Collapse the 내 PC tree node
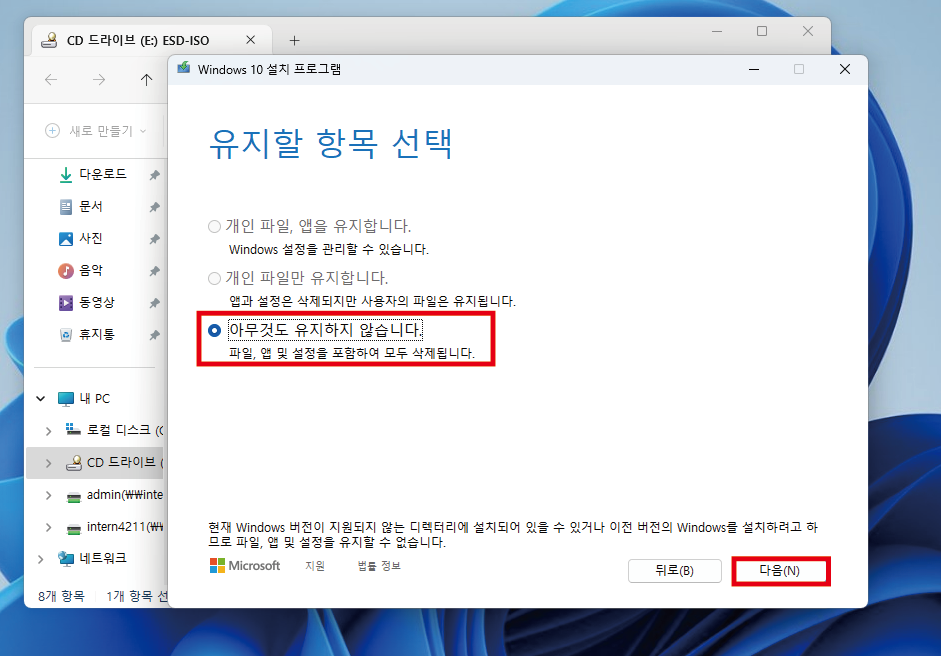Screen dimensions: 941x656 (x=41, y=398)
